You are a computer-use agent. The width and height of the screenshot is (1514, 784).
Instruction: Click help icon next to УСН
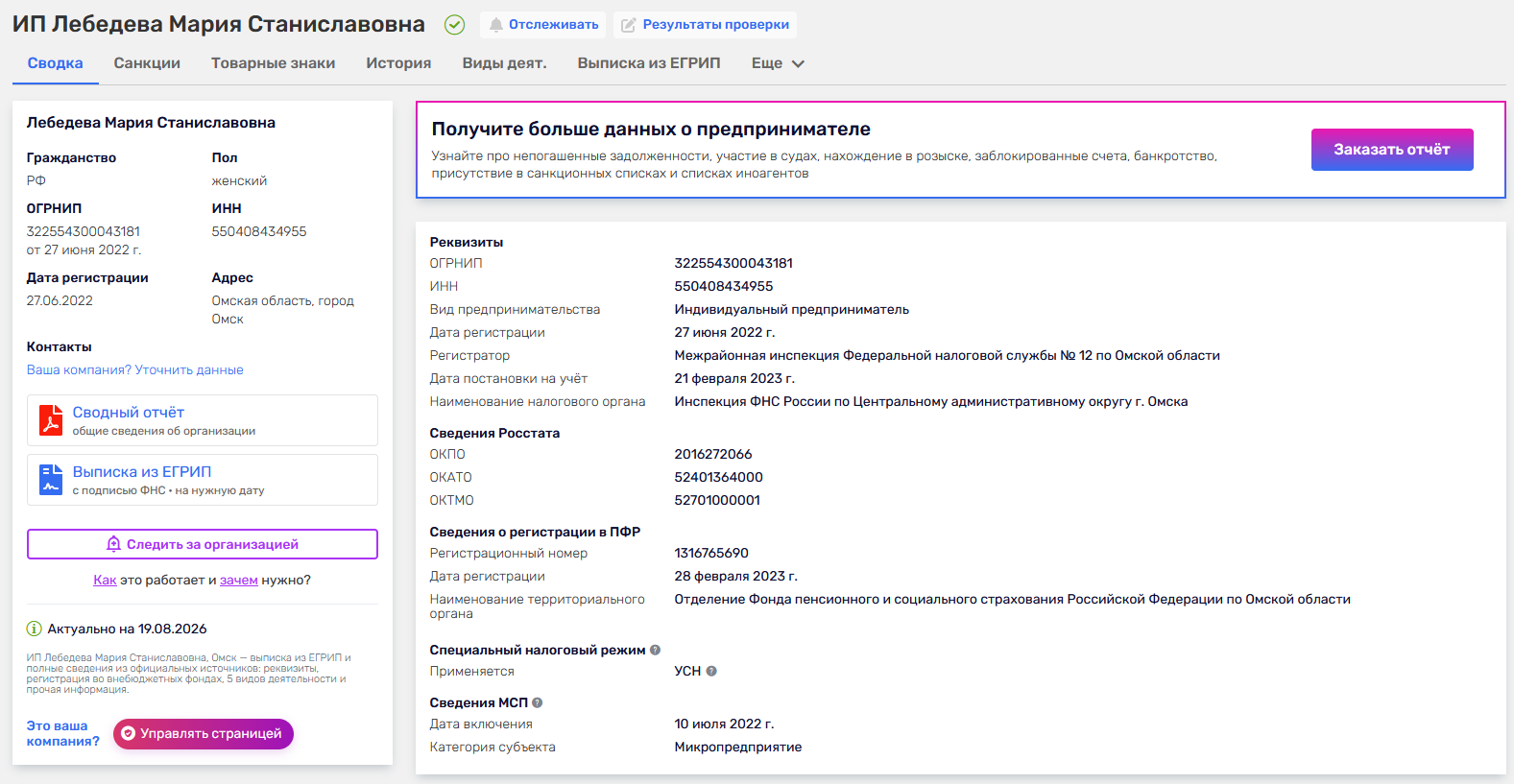pyautogui.click(x=711, y=671)
